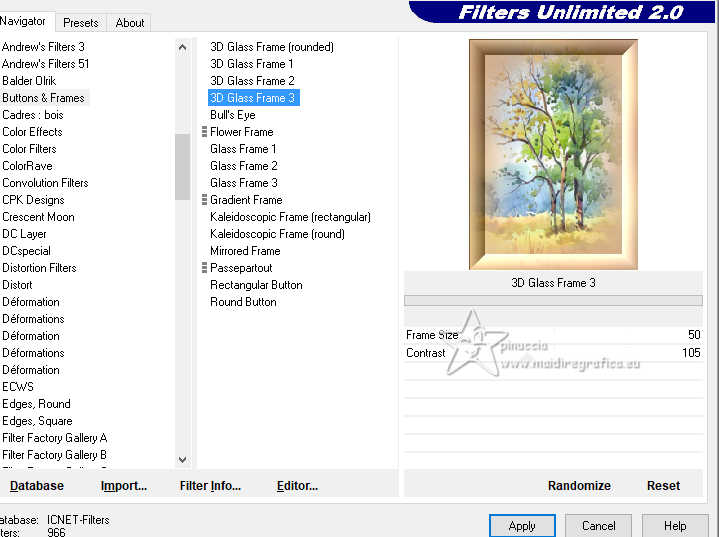Click the Contrast value 105
This screenshot has height=537, width=719.
pos(691,353)
